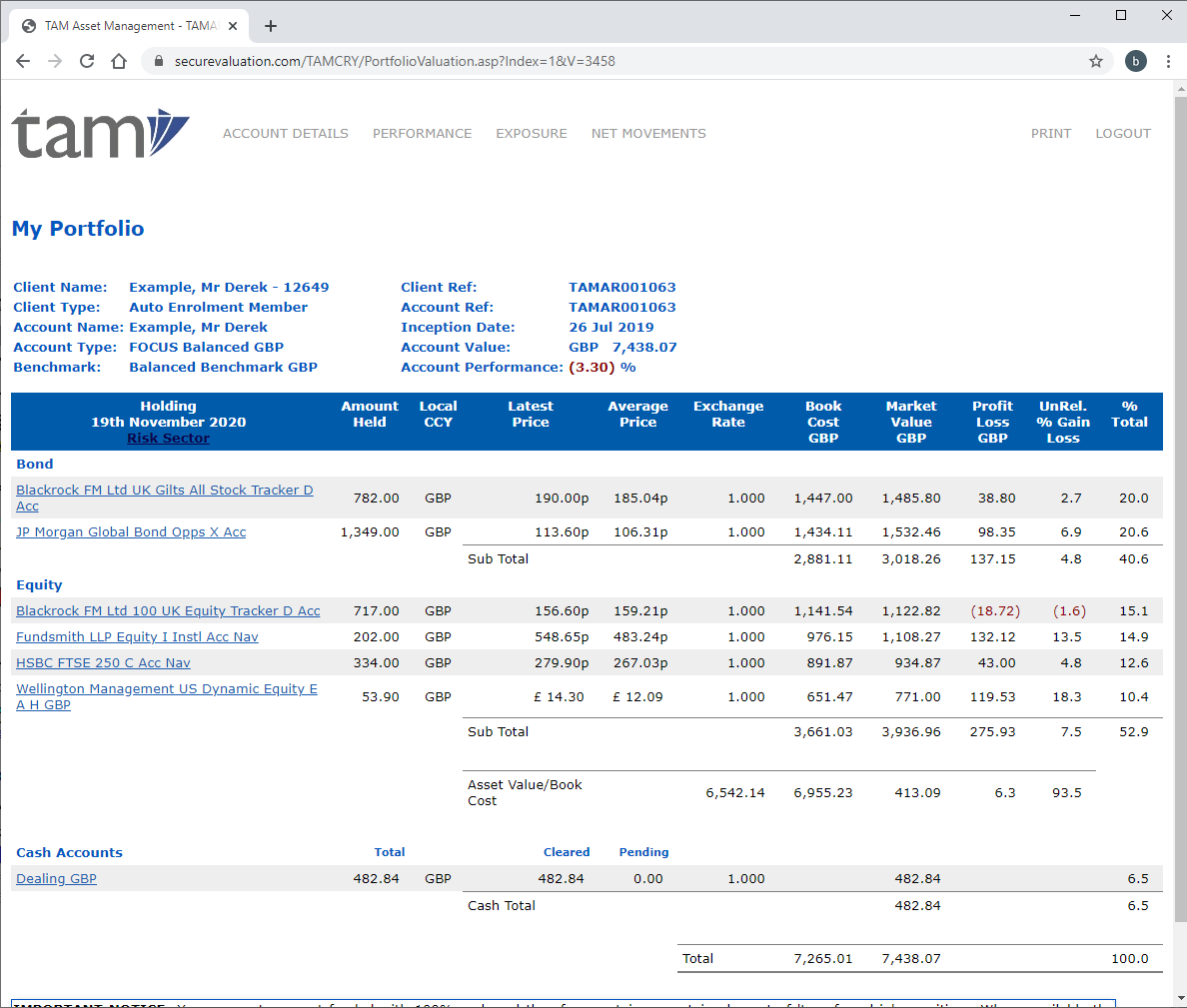Open a new browser tab

[270, 26]
